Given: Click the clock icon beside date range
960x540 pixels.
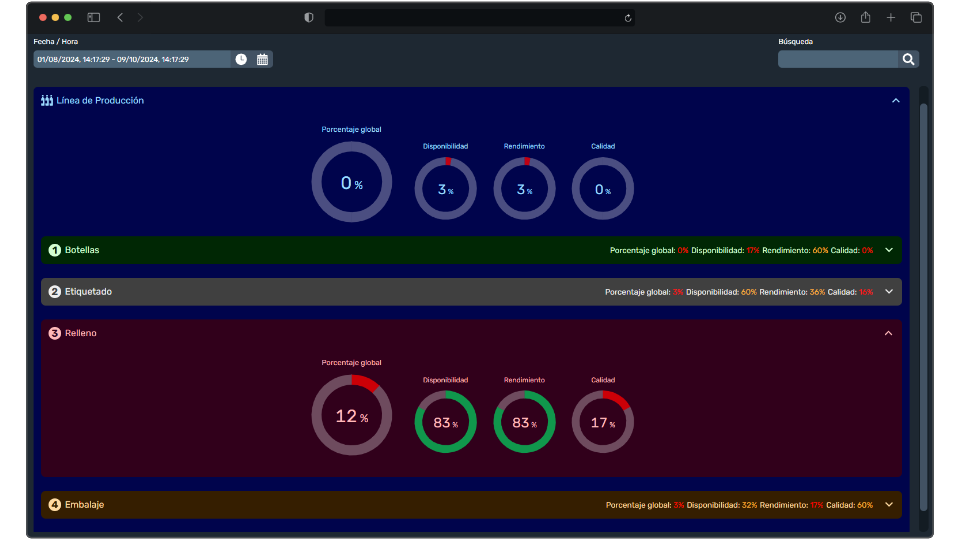Looking at the screenshot, I should (x=241, y=60).
